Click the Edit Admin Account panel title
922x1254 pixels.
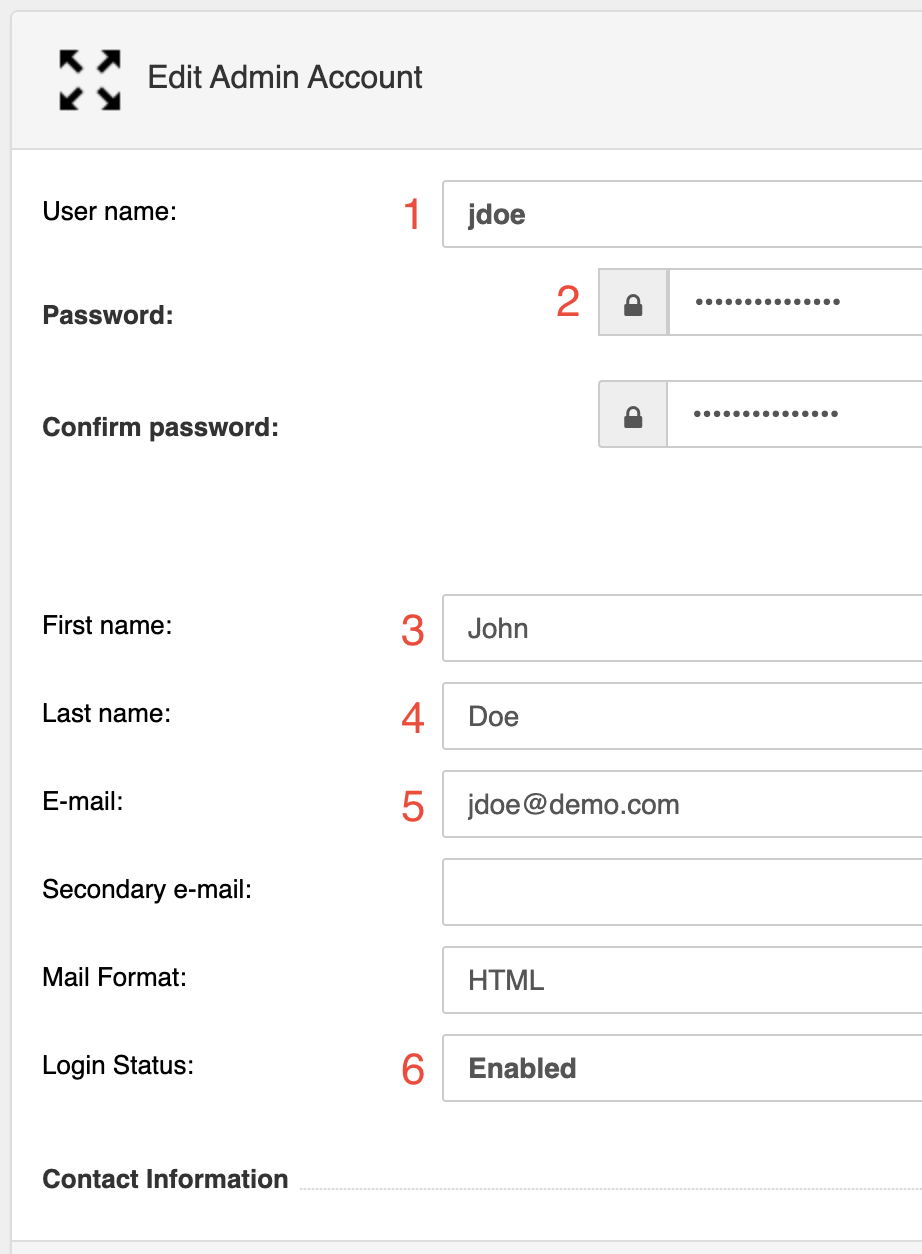(285, 78)
